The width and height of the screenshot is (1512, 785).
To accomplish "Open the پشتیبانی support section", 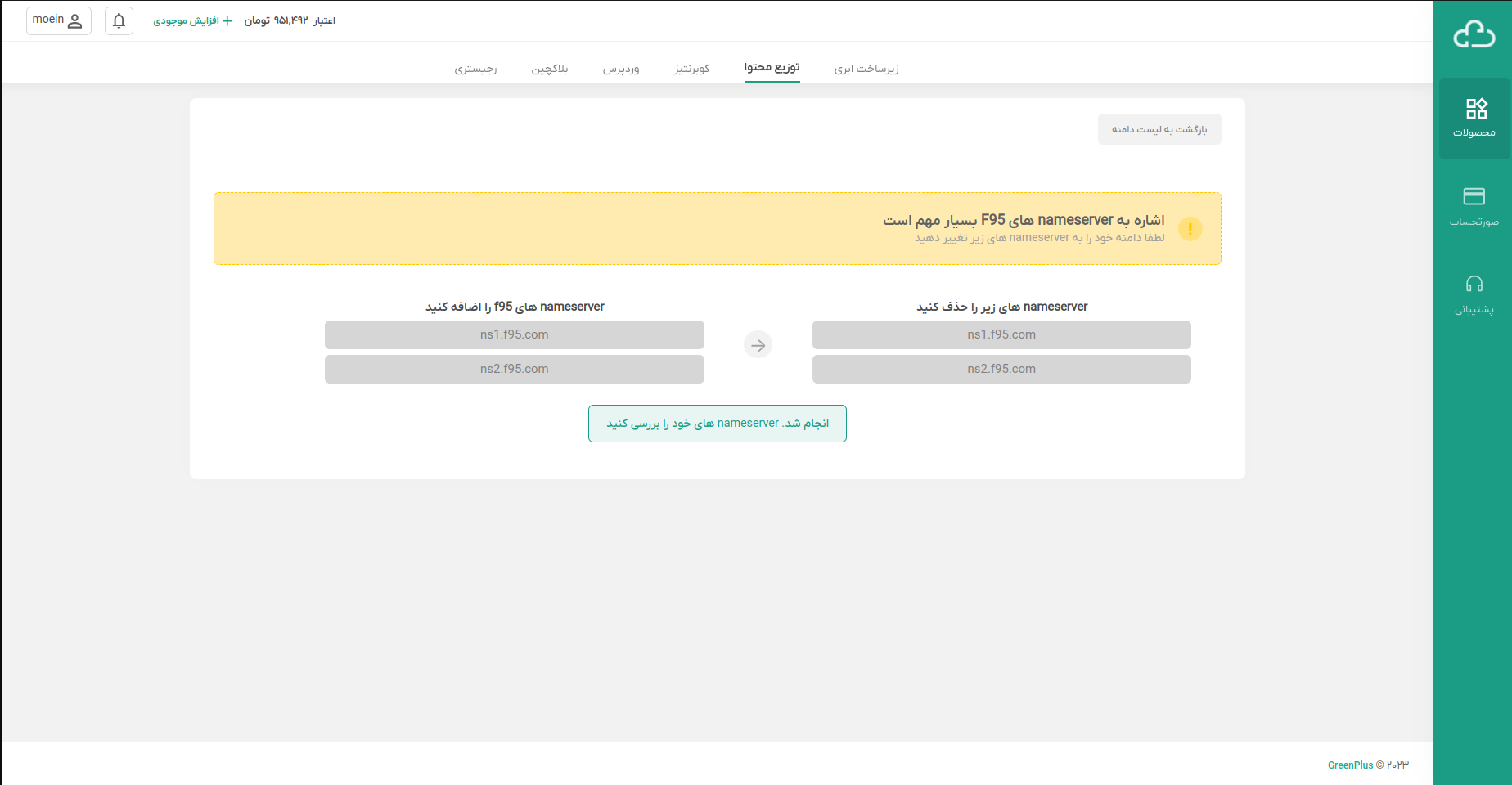I will point(1474,294).
